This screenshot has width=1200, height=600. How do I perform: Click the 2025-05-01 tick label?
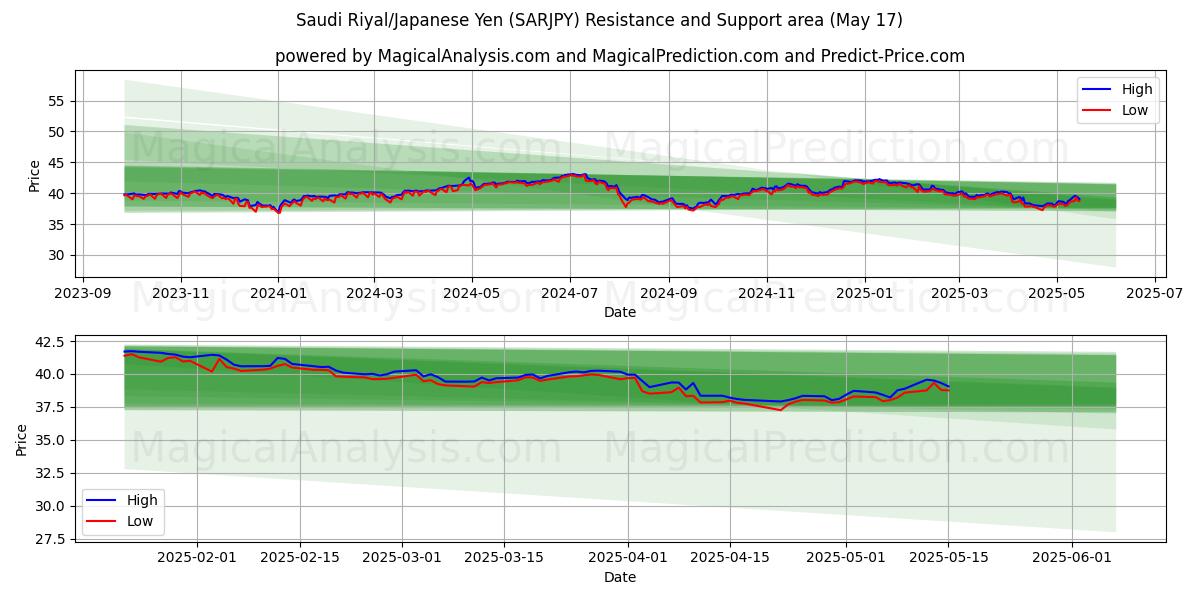847,557
